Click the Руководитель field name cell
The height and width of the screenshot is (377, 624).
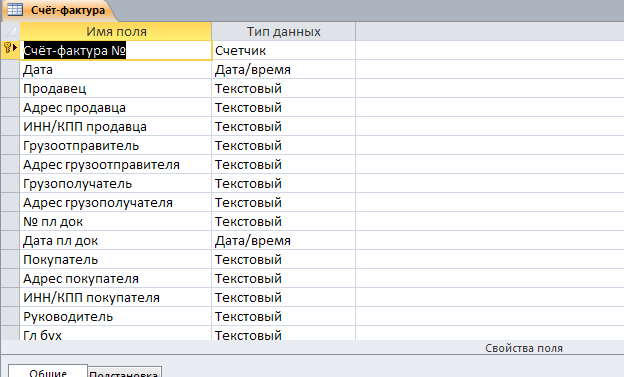click(116, 316)
